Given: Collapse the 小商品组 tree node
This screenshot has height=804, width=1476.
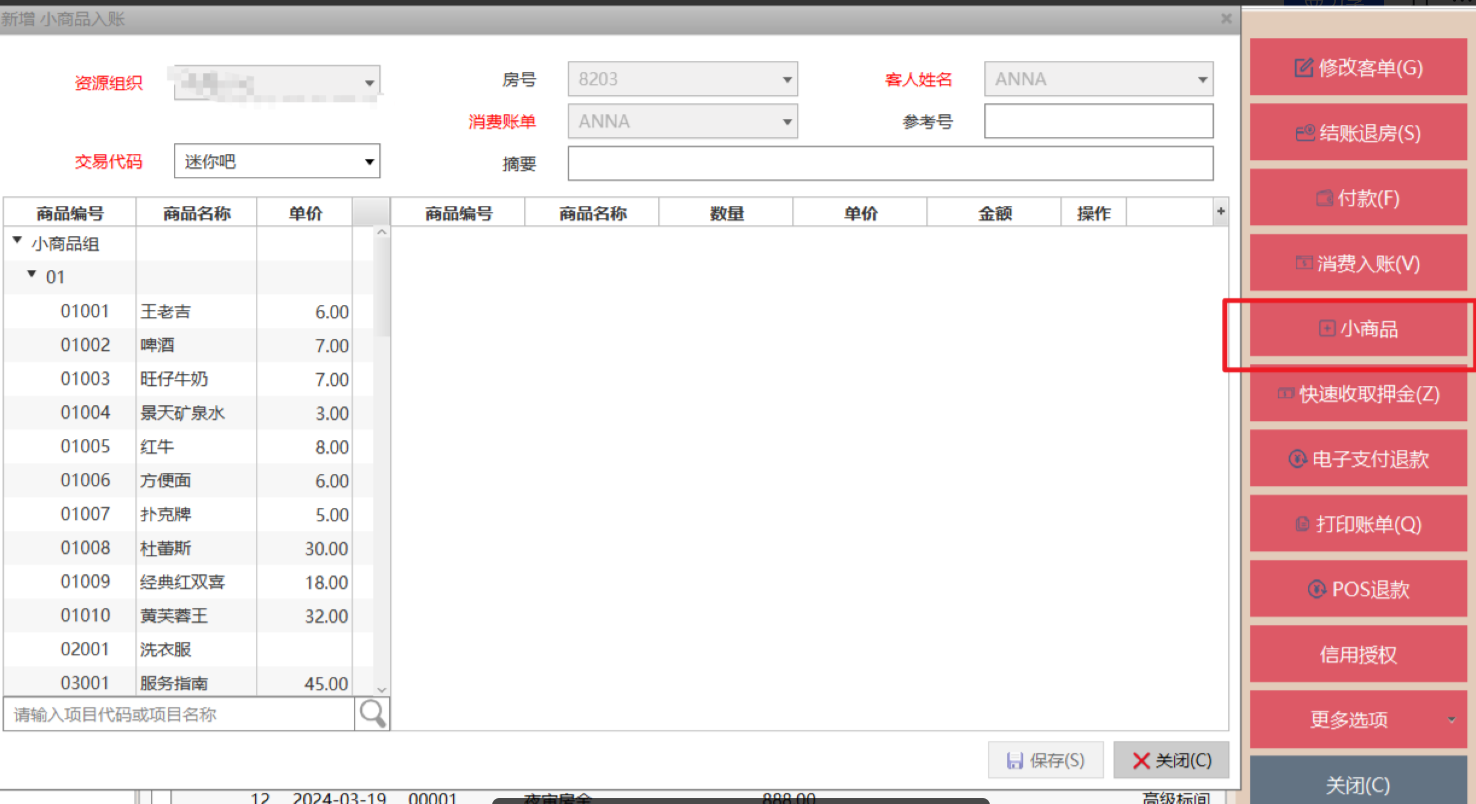Looking at the screenshot, I should (17, 242).
